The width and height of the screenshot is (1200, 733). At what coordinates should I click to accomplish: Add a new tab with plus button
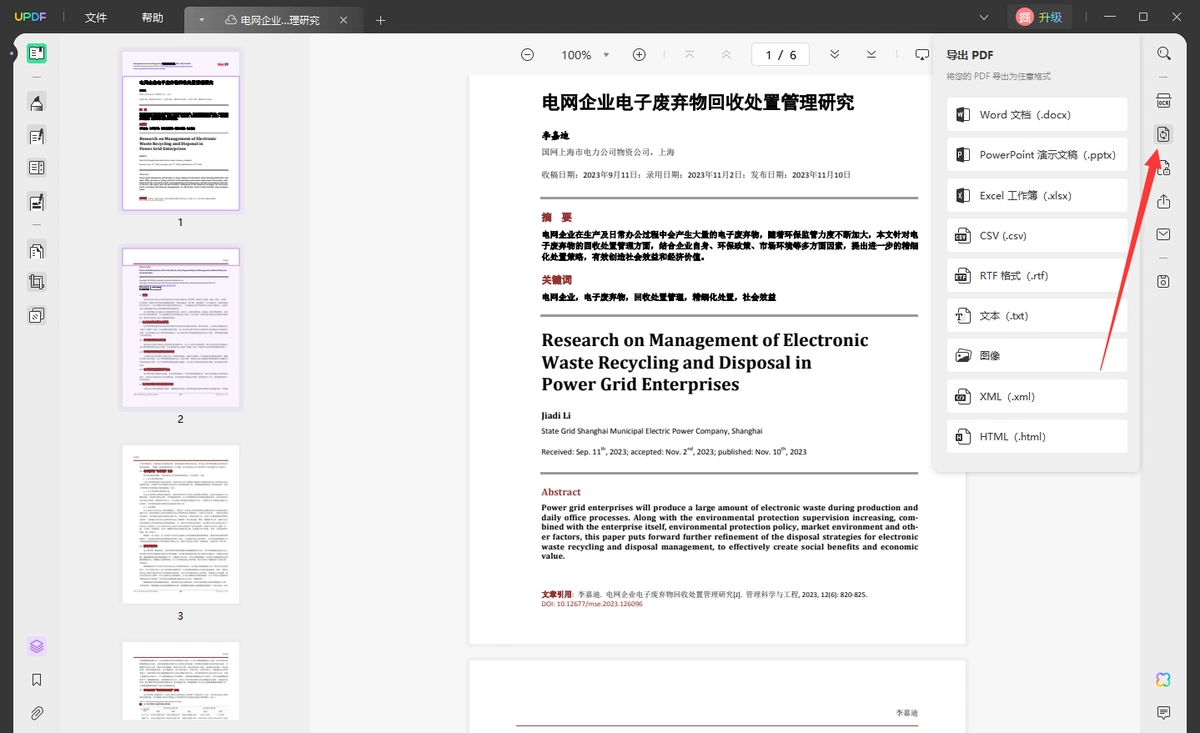381,20
